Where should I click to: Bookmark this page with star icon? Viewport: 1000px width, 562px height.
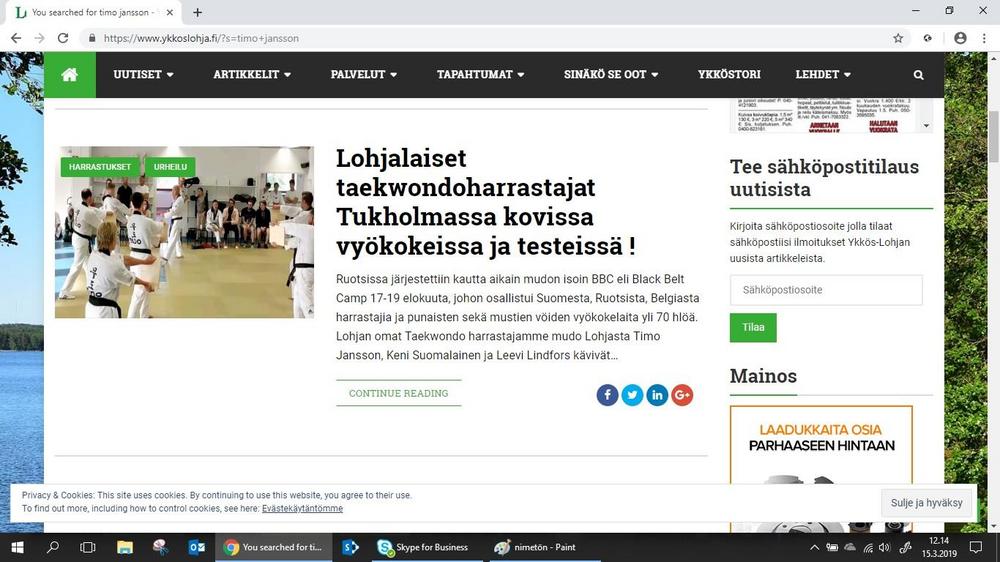coord(898,38)
